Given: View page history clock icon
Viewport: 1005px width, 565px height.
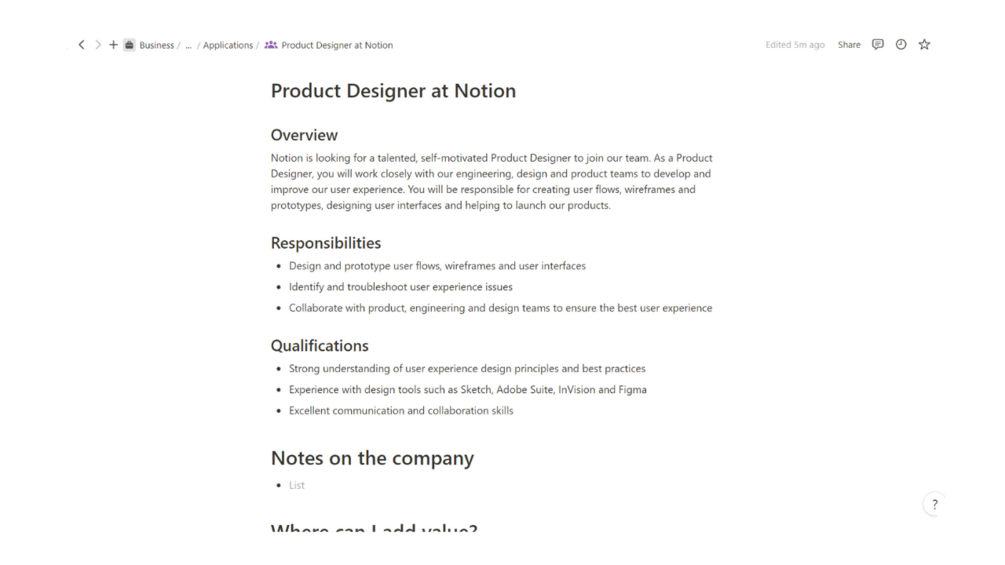Looking at the screenshot, I should click(x=901, y=45).
